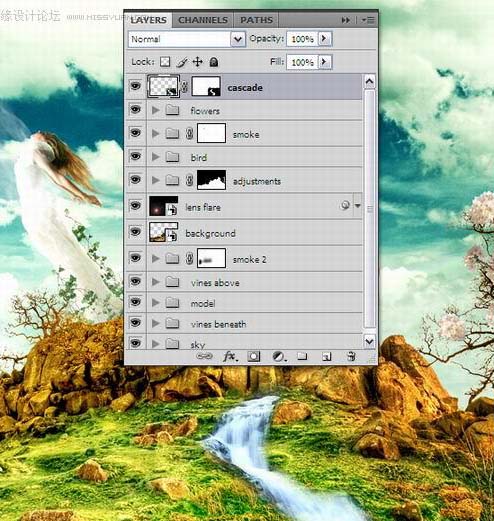Create new fill or adjustment layer

pos(278,357)
